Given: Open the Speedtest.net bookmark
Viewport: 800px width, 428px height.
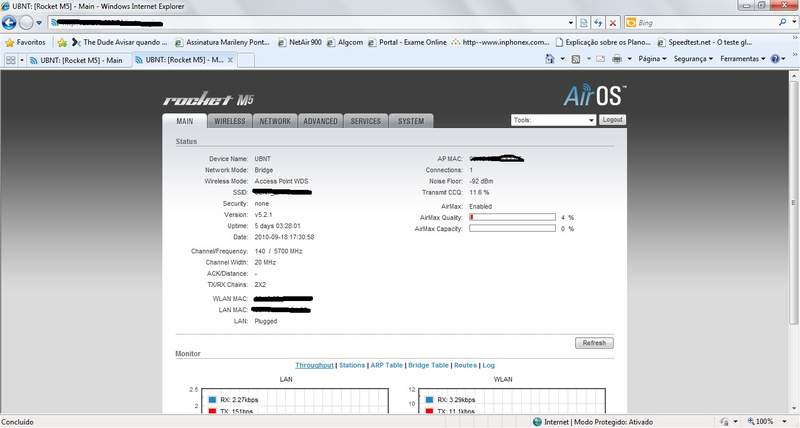Looking at the screenshot, I should click(705, 42).
